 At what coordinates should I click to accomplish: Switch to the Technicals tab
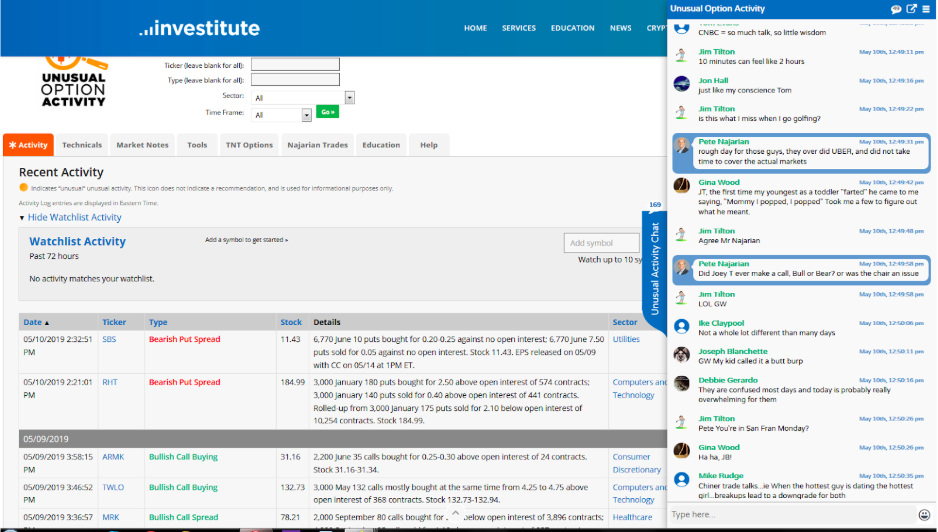tap(82, 145)
